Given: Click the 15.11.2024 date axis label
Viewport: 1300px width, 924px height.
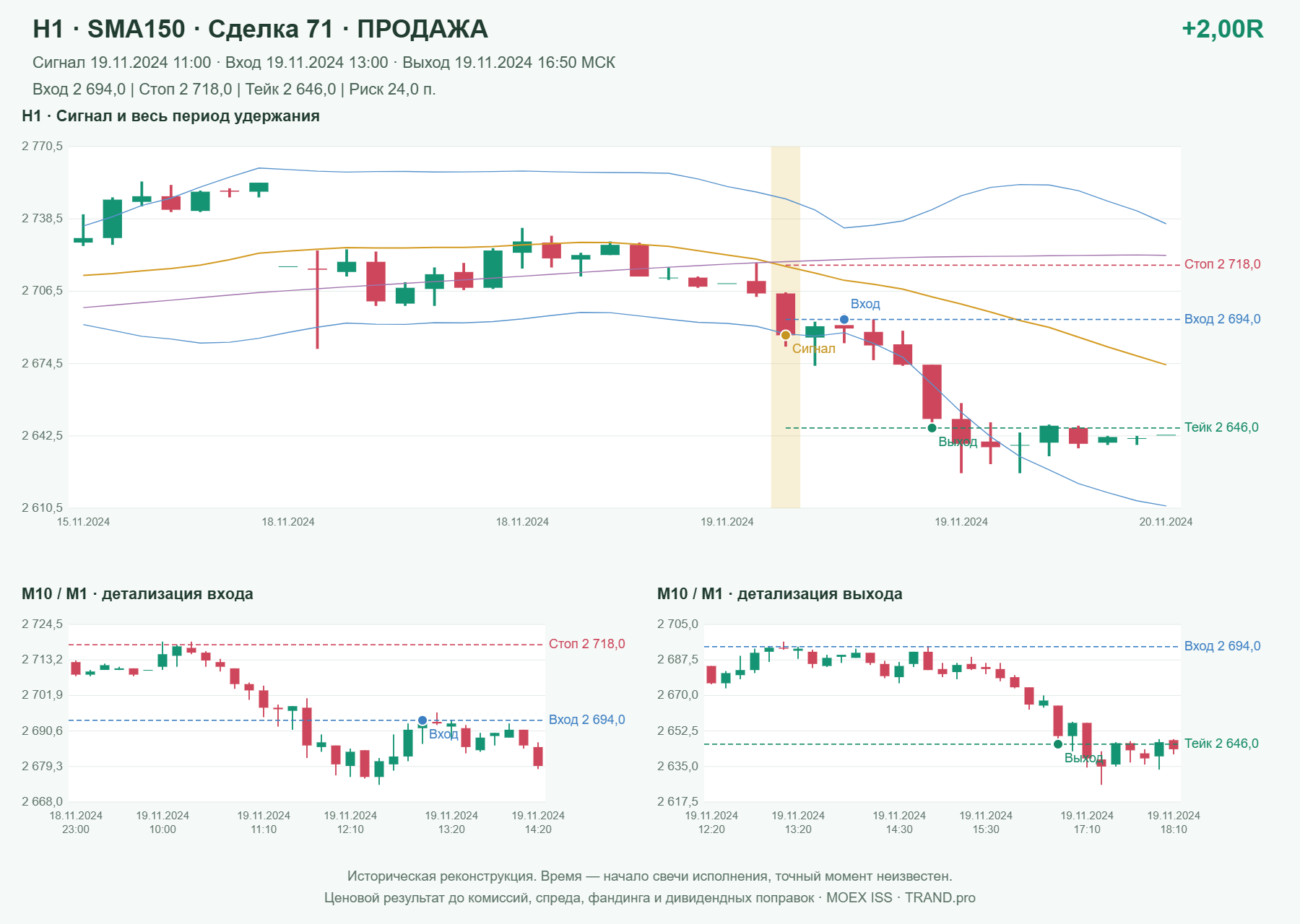Looking at the screenshot, I should [x=83, y=522].
